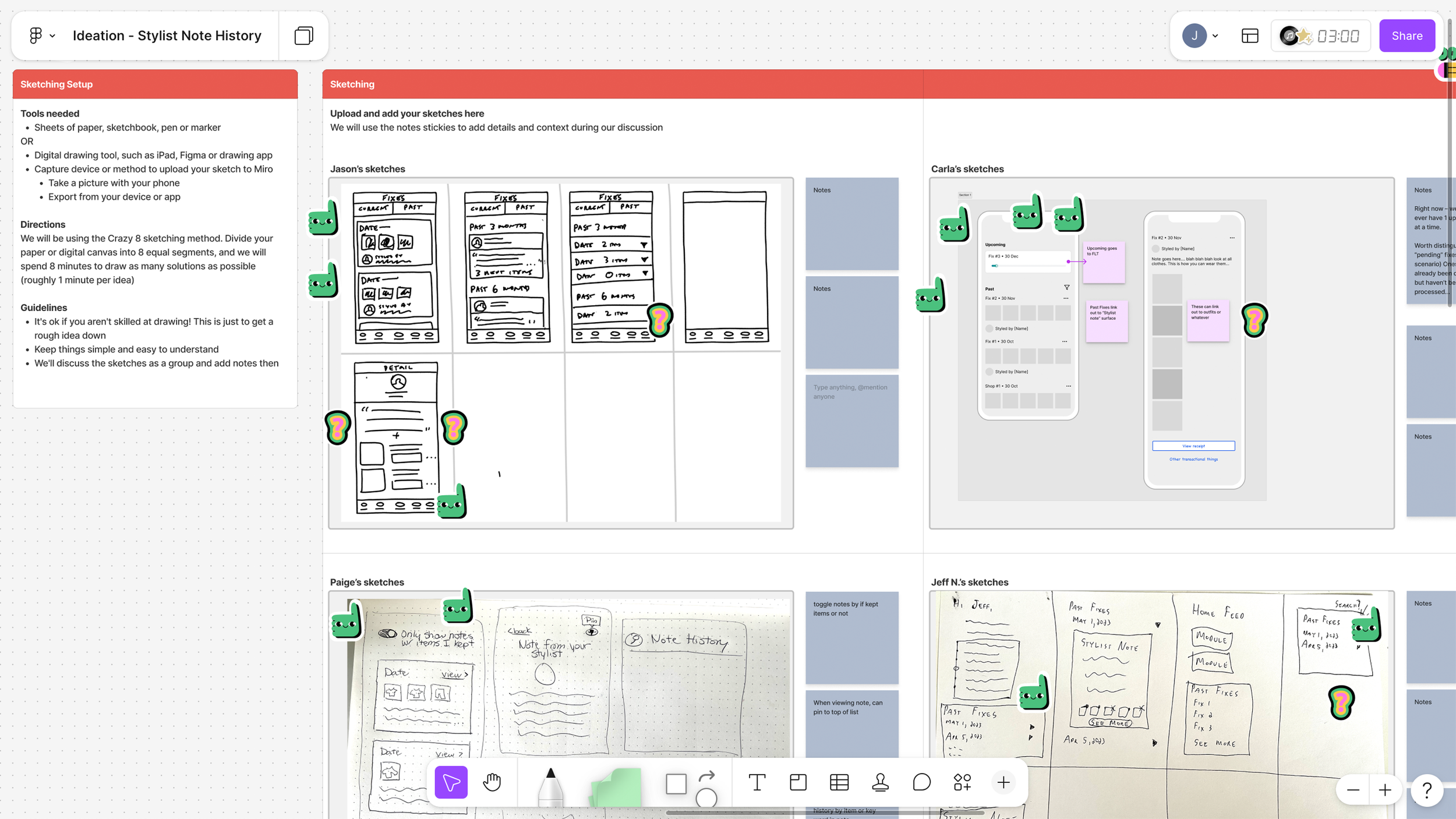The width and height of the screenshot is (1456, 819).
Task: Click the Jeff N.'s sketches label
Action: pos(969,582)
